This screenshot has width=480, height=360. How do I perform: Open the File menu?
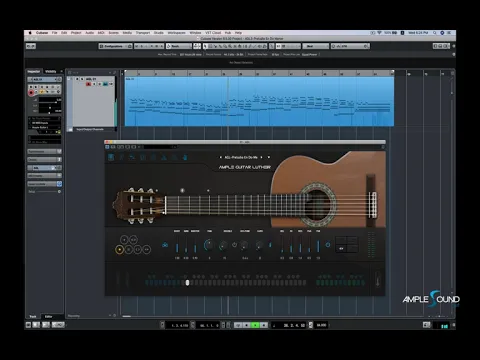[x=54, y=33]
